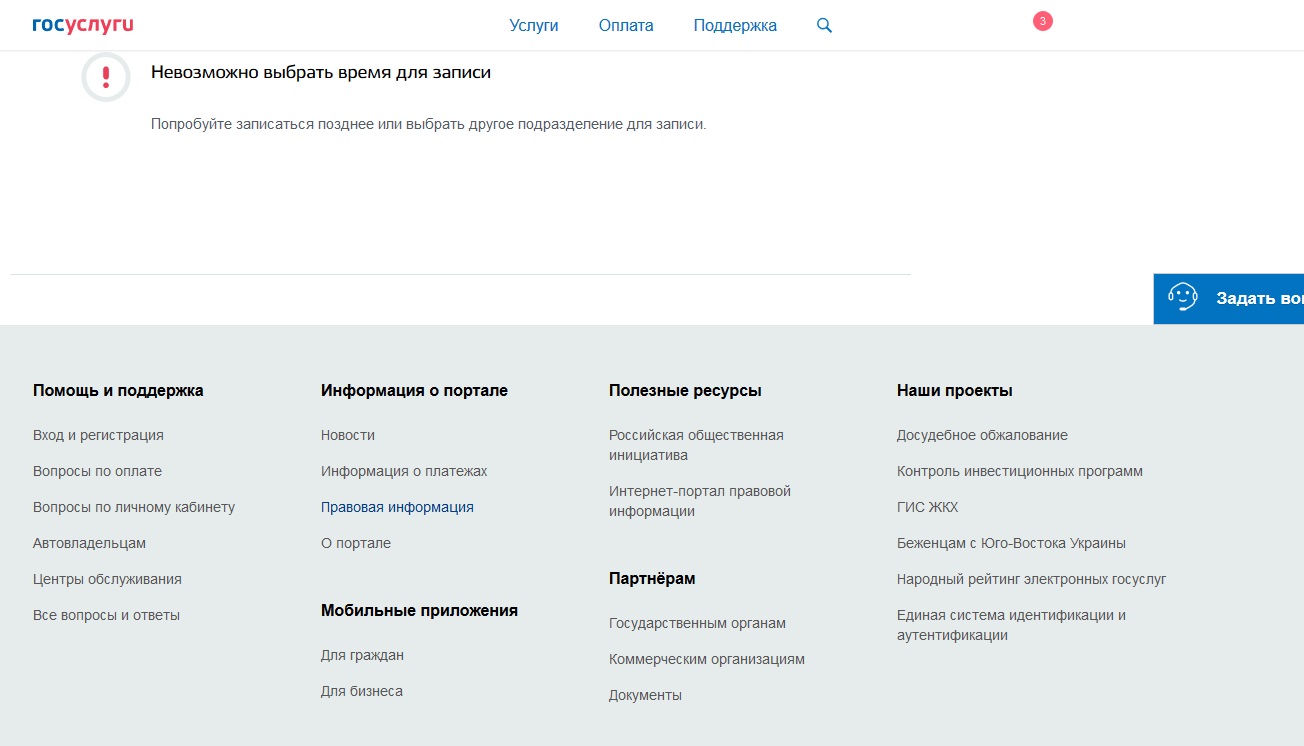The height and width of the screenshot is (746, 1304).
Task: Open the Новости footer link
Action: (348, 435)
